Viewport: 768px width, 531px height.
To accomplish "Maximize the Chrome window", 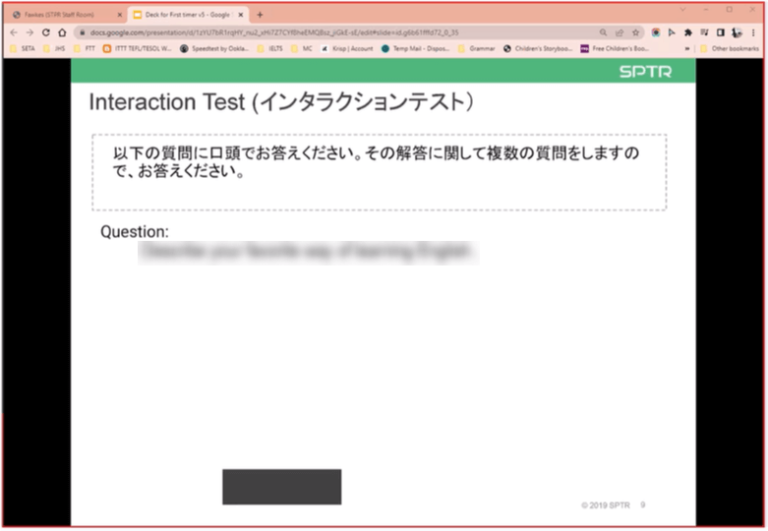I will 729,9.
